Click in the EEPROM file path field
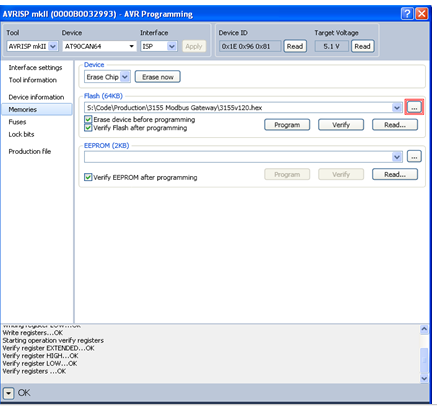The height and width of the screenshot is (406, 437). 239,157
